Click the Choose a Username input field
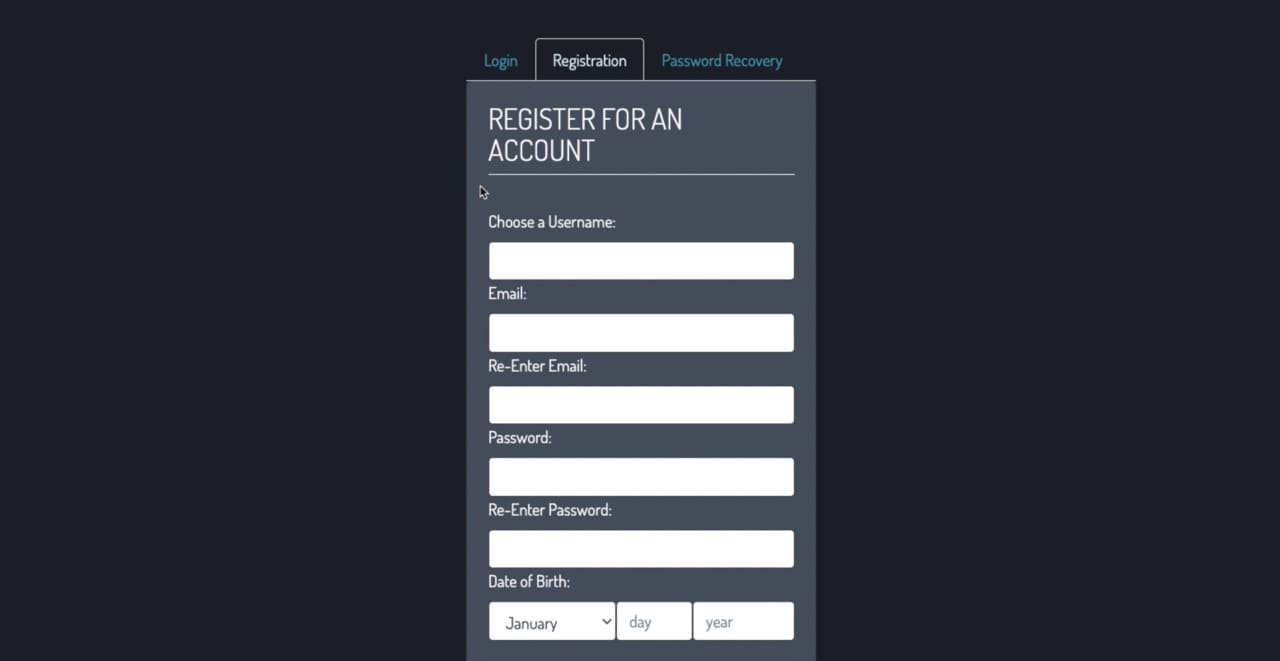 click(x=641, y=261)
